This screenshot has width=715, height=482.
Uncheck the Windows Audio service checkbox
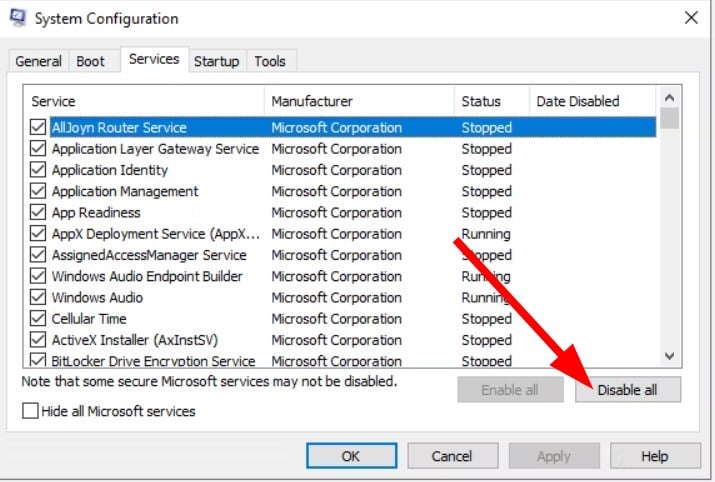(x=38, y=297)
